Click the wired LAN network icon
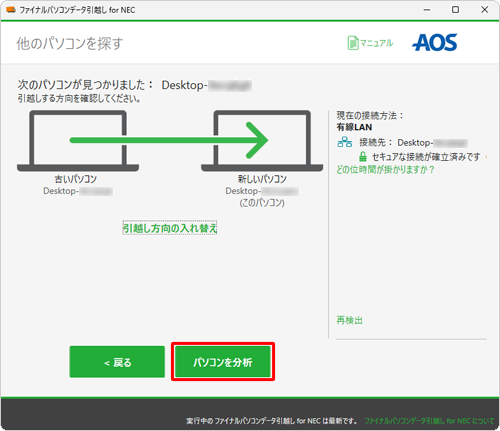Viewport: 500px width, 431px height. 345,143
